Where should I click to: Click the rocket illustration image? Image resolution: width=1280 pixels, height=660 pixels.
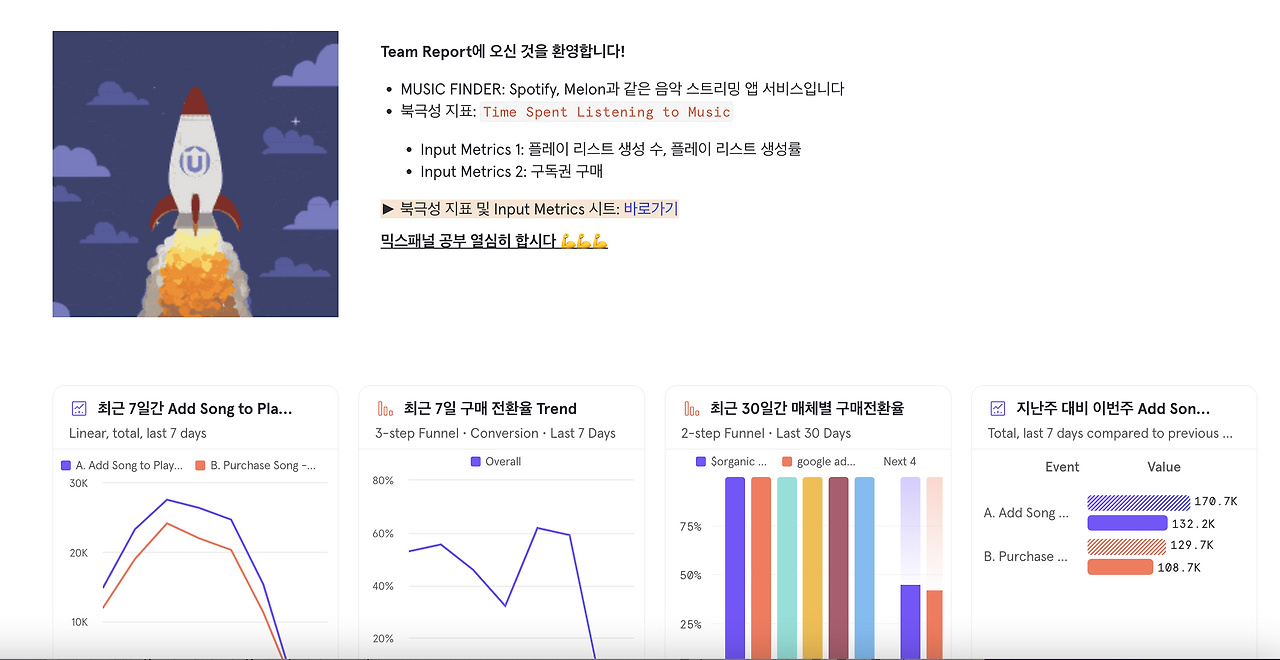pos(195,173)
